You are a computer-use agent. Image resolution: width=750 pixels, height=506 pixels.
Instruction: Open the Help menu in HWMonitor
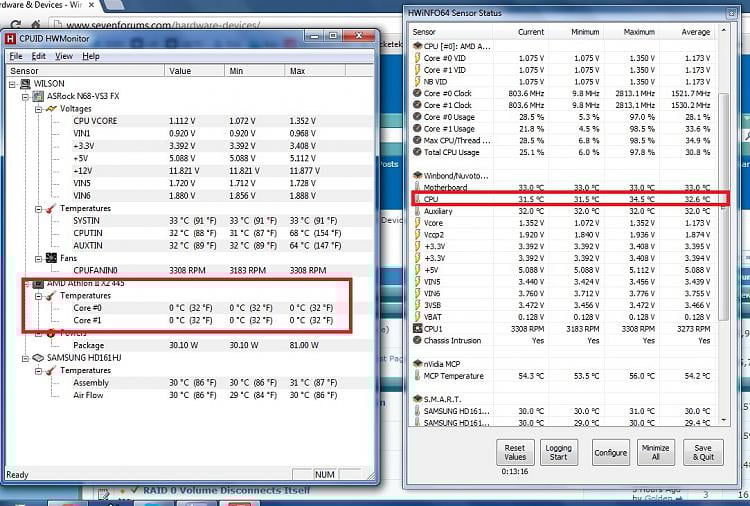click(x=91, y=56)
